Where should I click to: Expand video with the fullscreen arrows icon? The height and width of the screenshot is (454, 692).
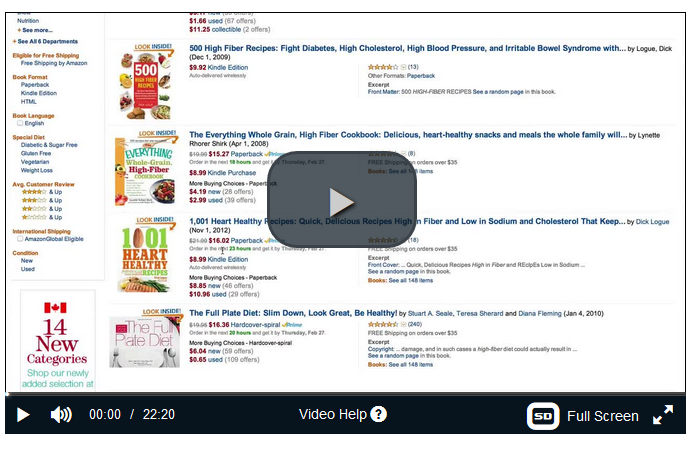coord(663,415)
